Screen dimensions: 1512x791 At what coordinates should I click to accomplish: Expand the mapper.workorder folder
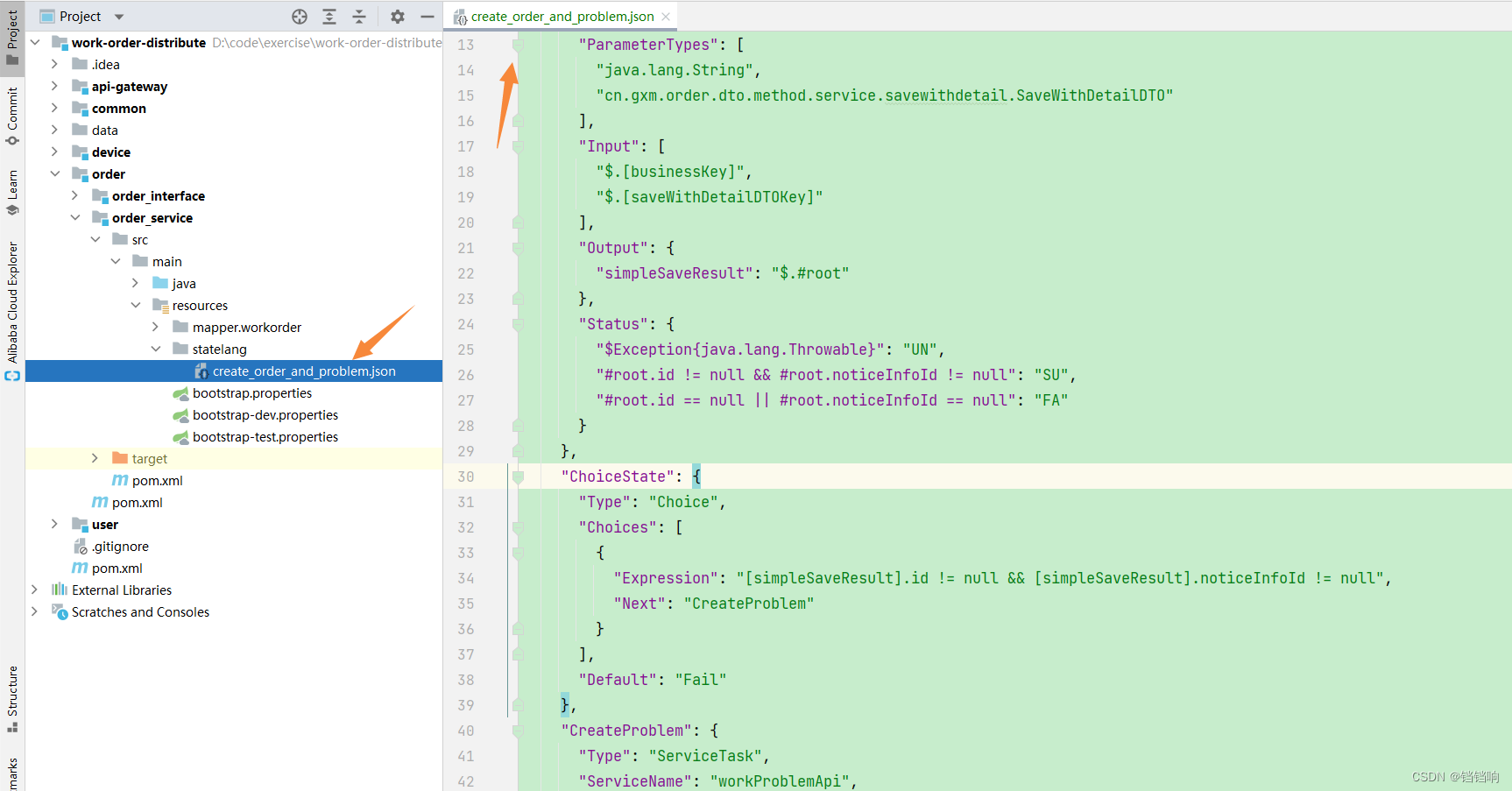(x=155, y=327)
